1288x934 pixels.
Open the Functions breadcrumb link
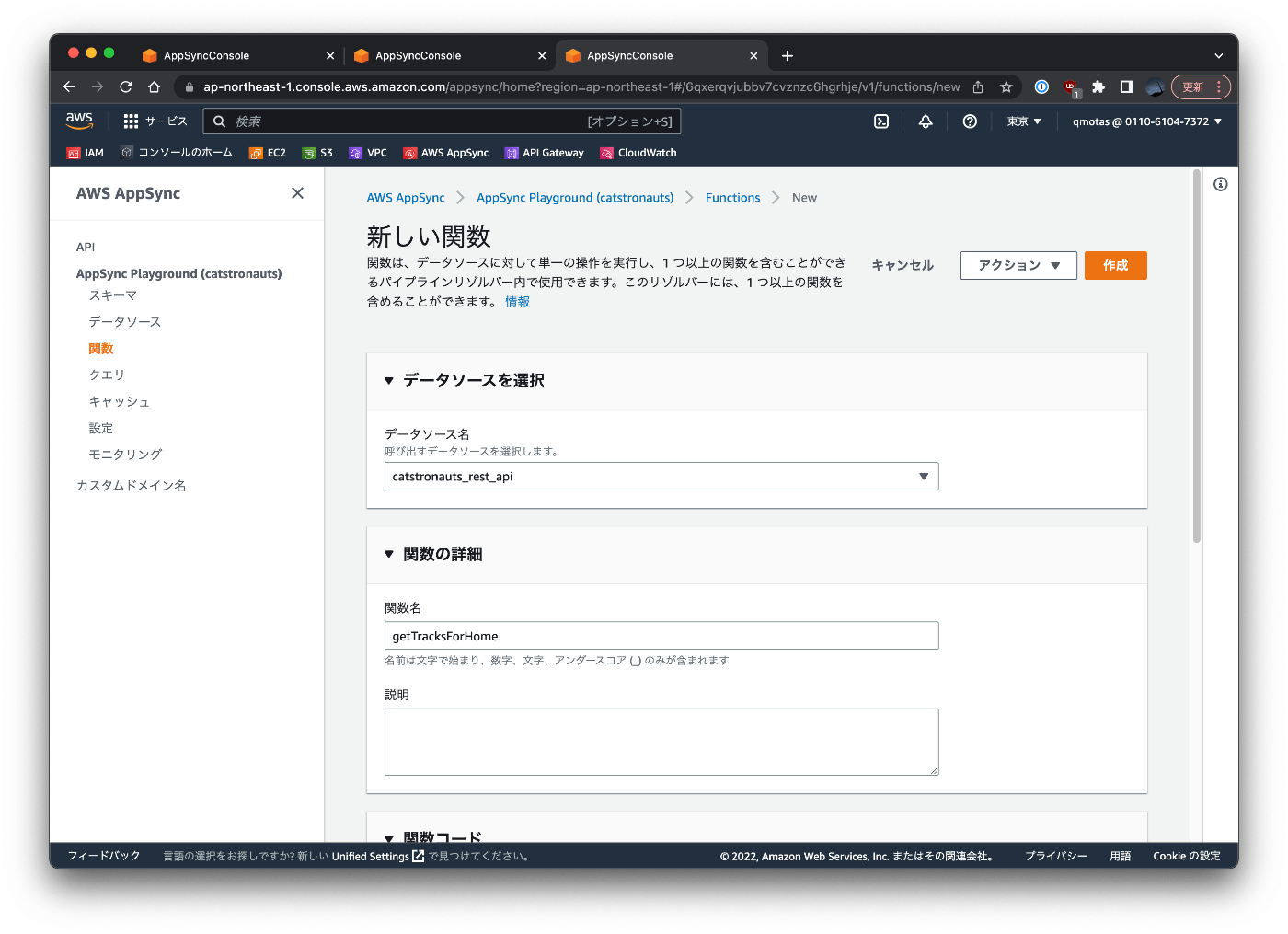click(733, 198)
